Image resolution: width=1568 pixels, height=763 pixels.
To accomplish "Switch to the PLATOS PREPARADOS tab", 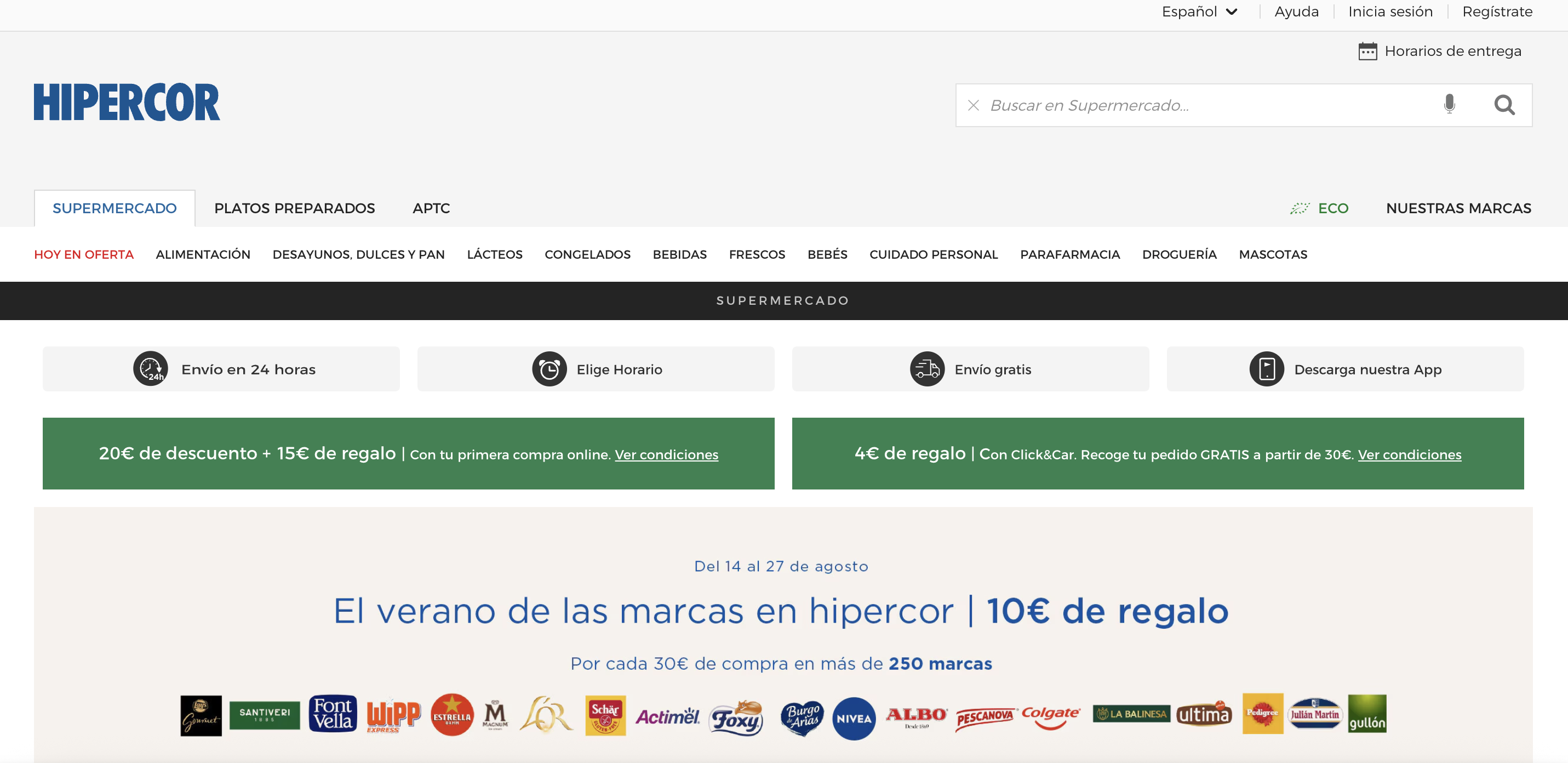I will click(x=294, y=208).
